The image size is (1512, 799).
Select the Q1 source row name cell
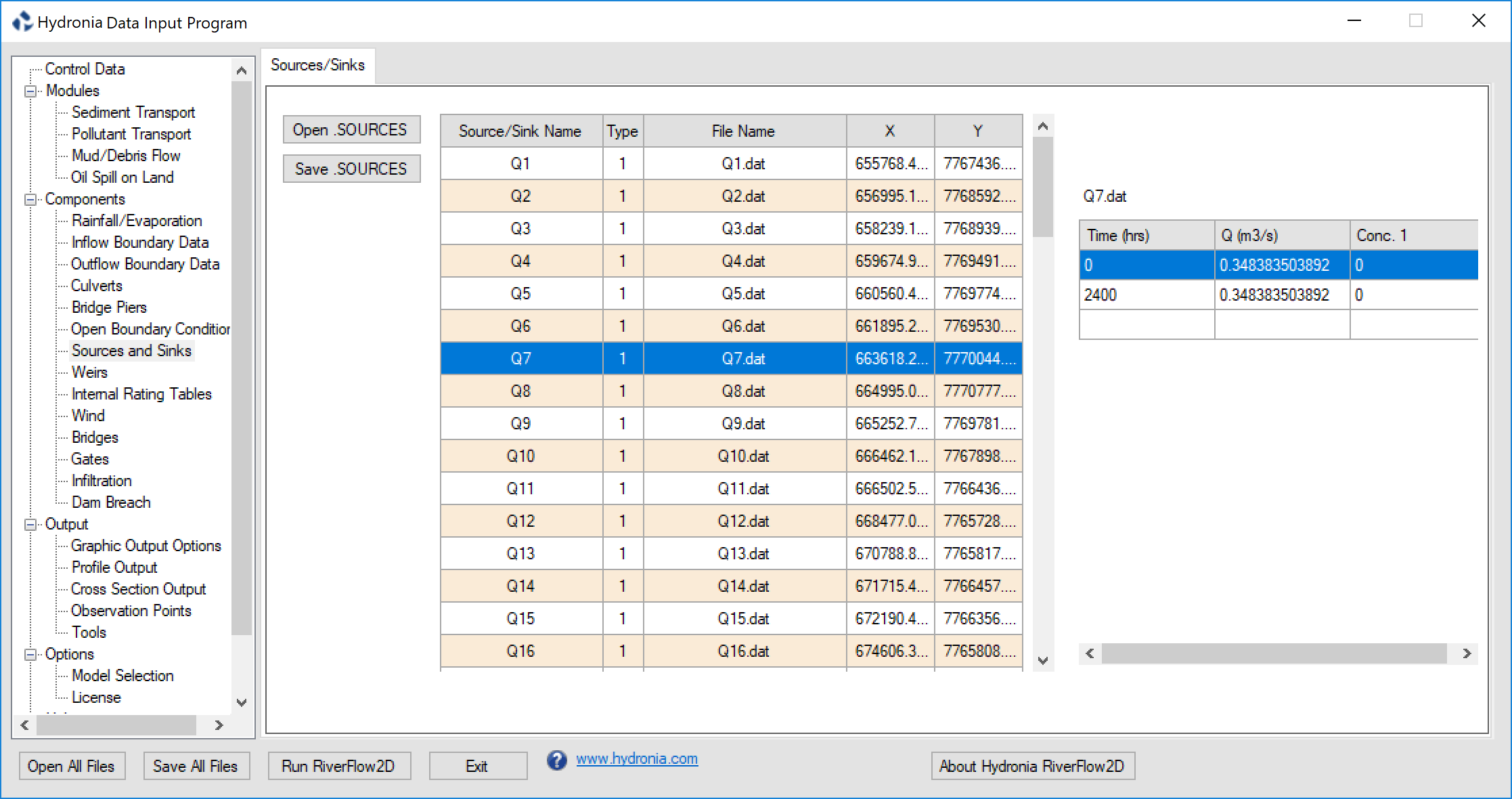[521, 163]
